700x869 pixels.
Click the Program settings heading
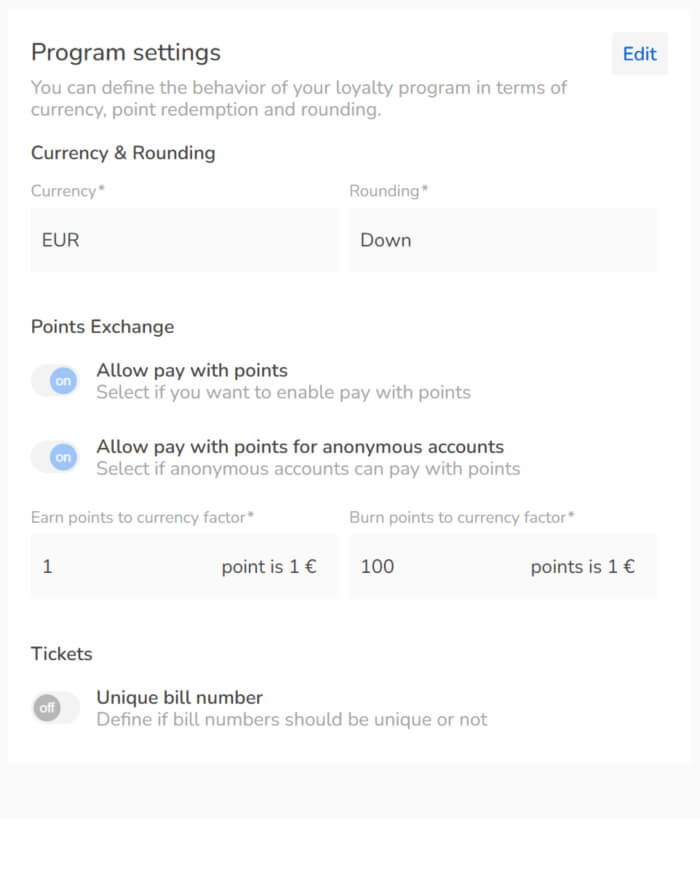click(125, 52)
